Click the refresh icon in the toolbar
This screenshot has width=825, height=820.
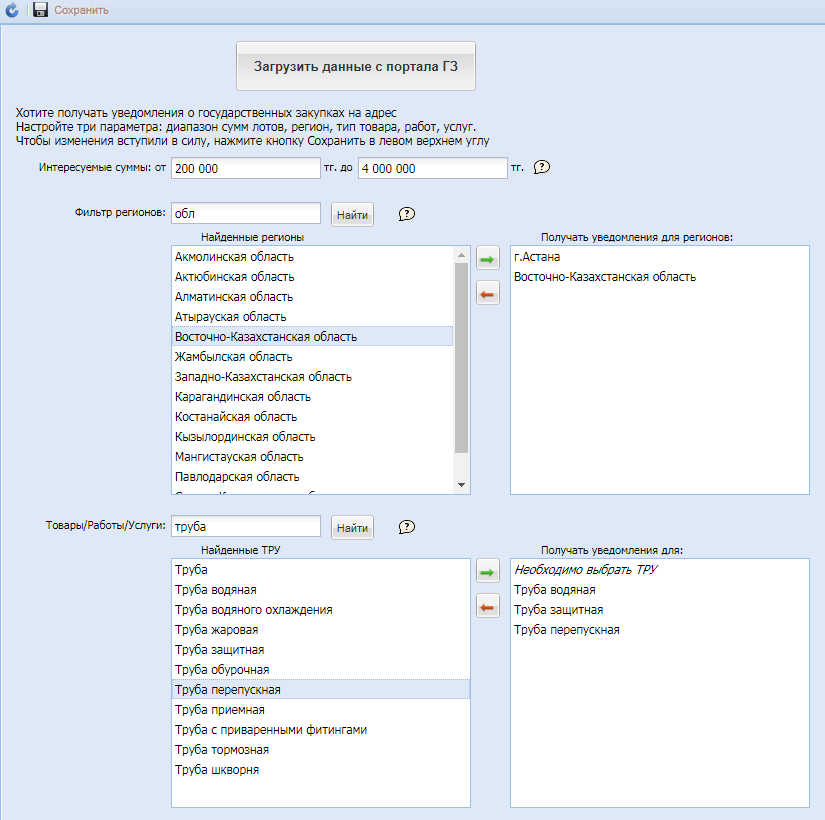click(x=12, y=10)
